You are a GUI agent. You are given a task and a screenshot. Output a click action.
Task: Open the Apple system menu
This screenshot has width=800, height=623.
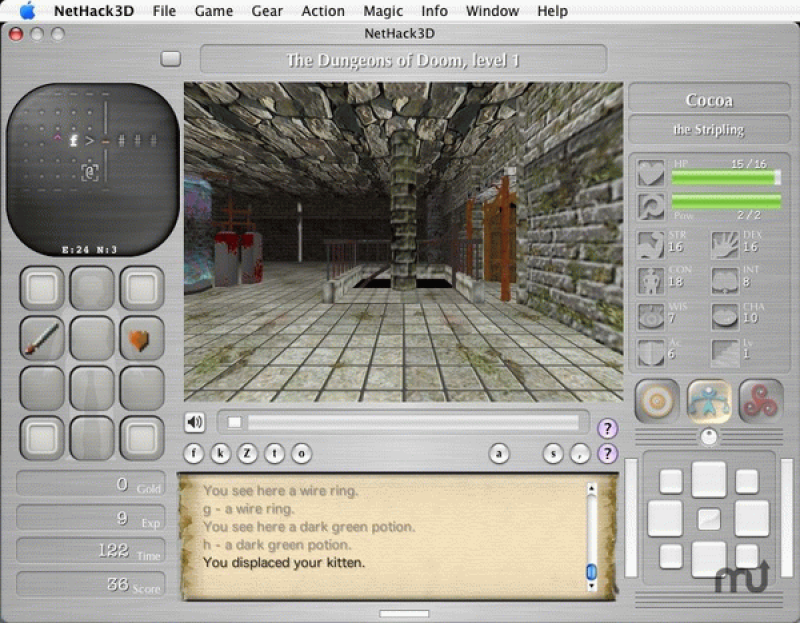point(27,11)
